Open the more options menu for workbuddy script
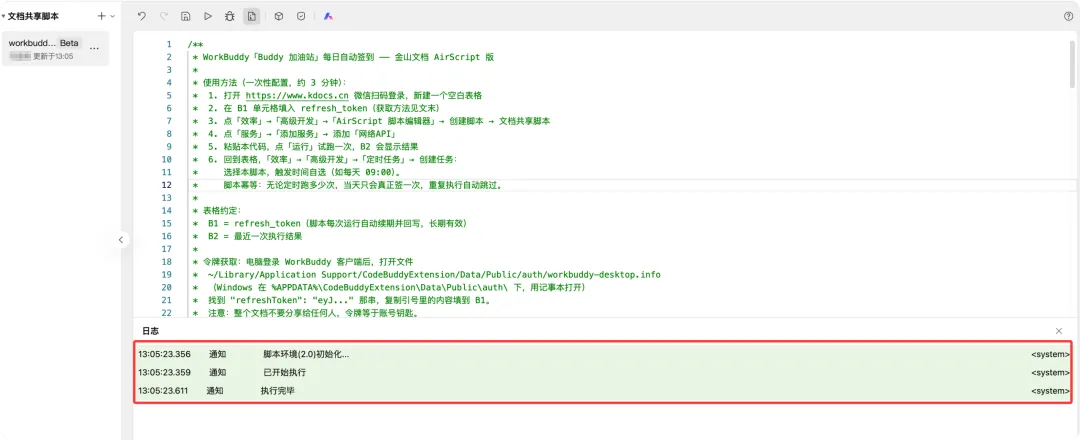Image resolution: width=1080 pixels, height=440 pixels. tap(94, 48)
